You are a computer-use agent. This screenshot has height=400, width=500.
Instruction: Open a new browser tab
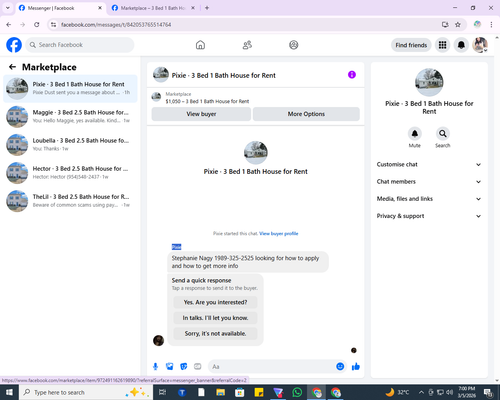(x=207, y=8)
